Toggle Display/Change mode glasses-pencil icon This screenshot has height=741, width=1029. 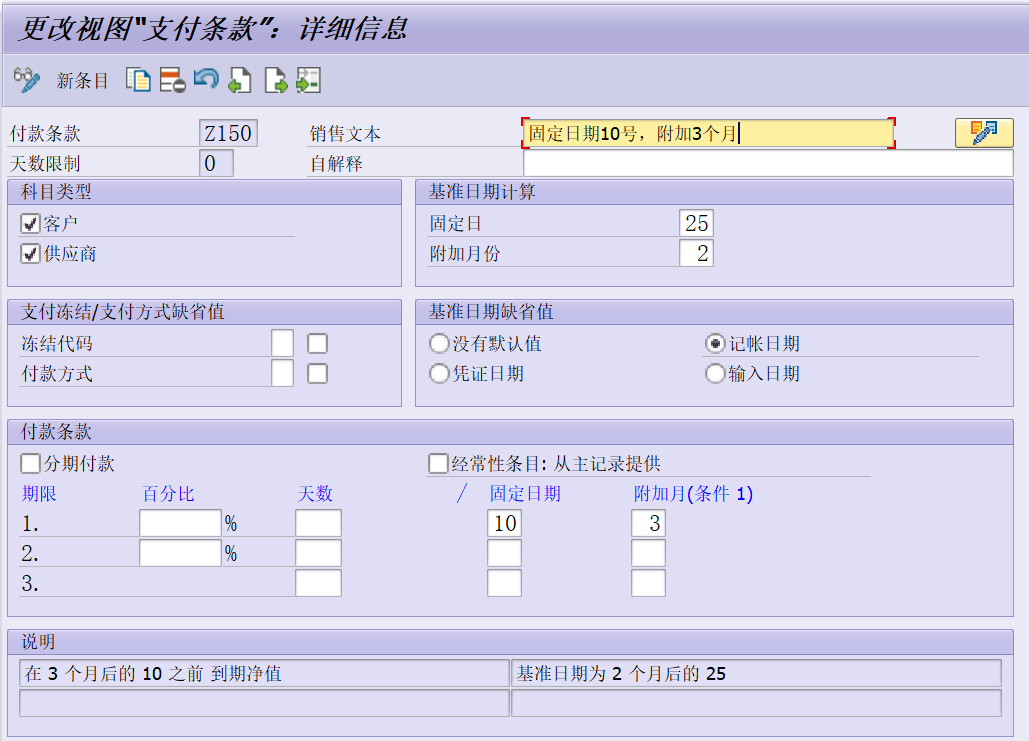26,80
